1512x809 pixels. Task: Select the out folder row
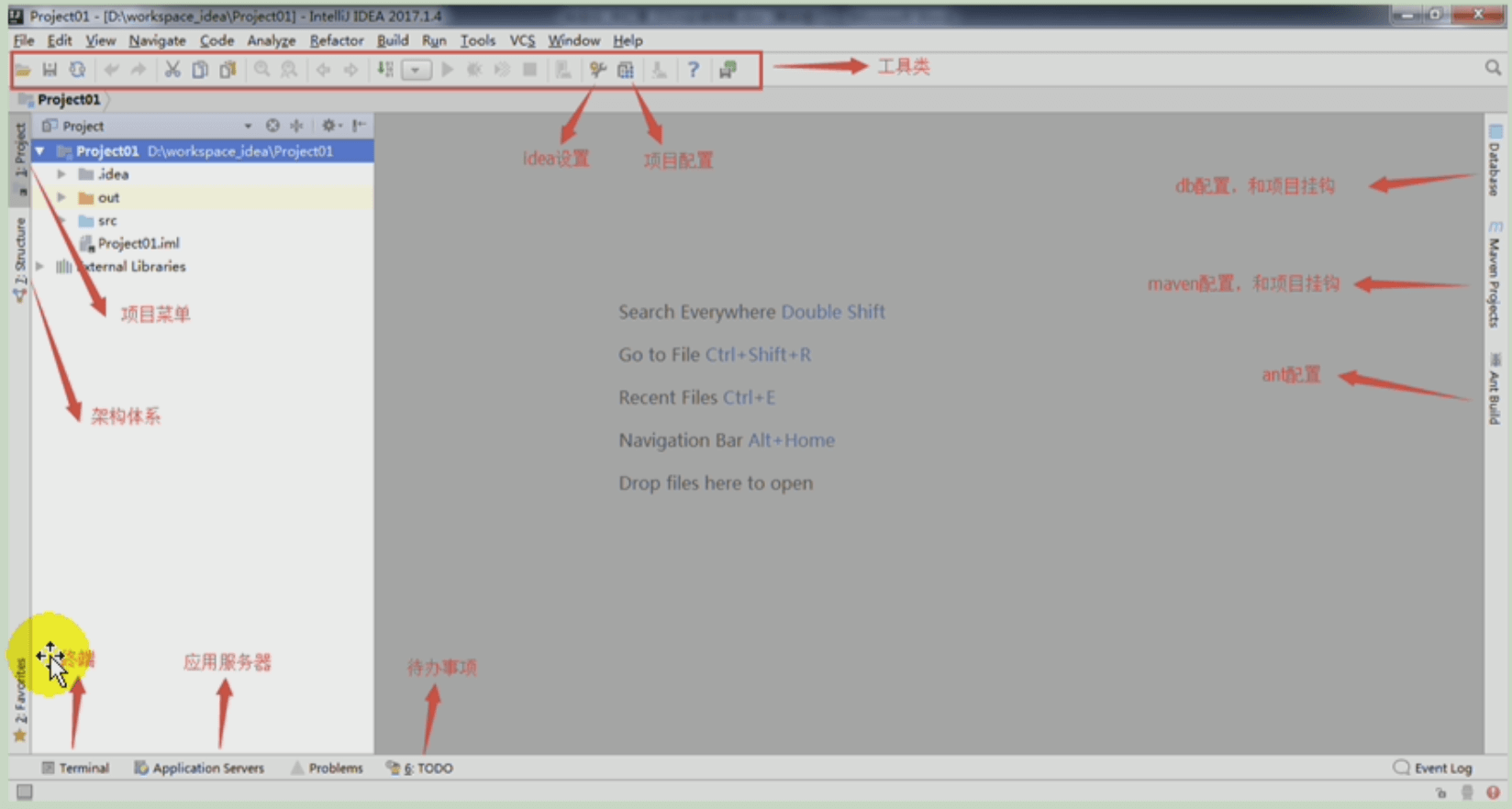coord(203,197)
